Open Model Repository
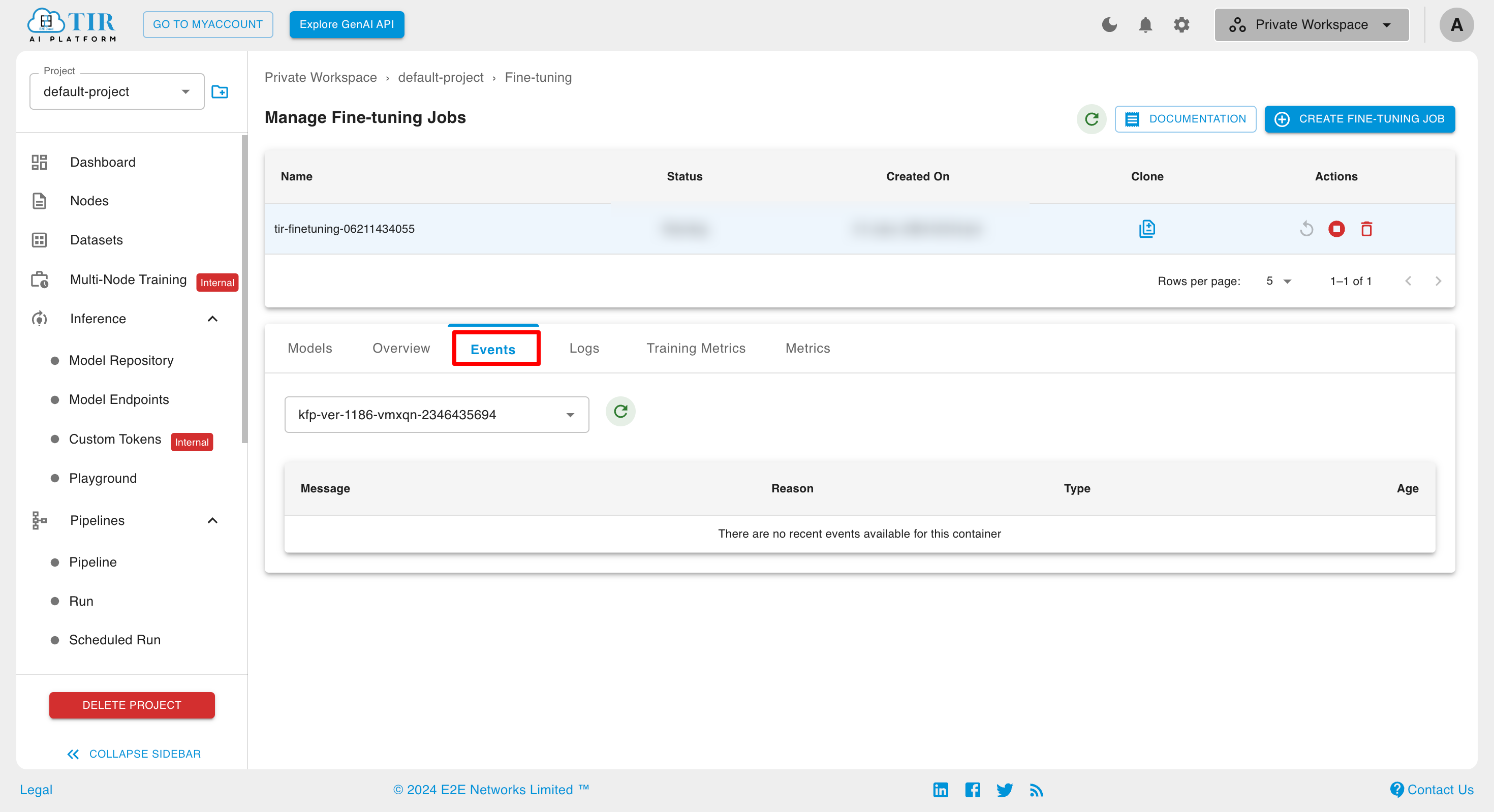 (121, 360)
